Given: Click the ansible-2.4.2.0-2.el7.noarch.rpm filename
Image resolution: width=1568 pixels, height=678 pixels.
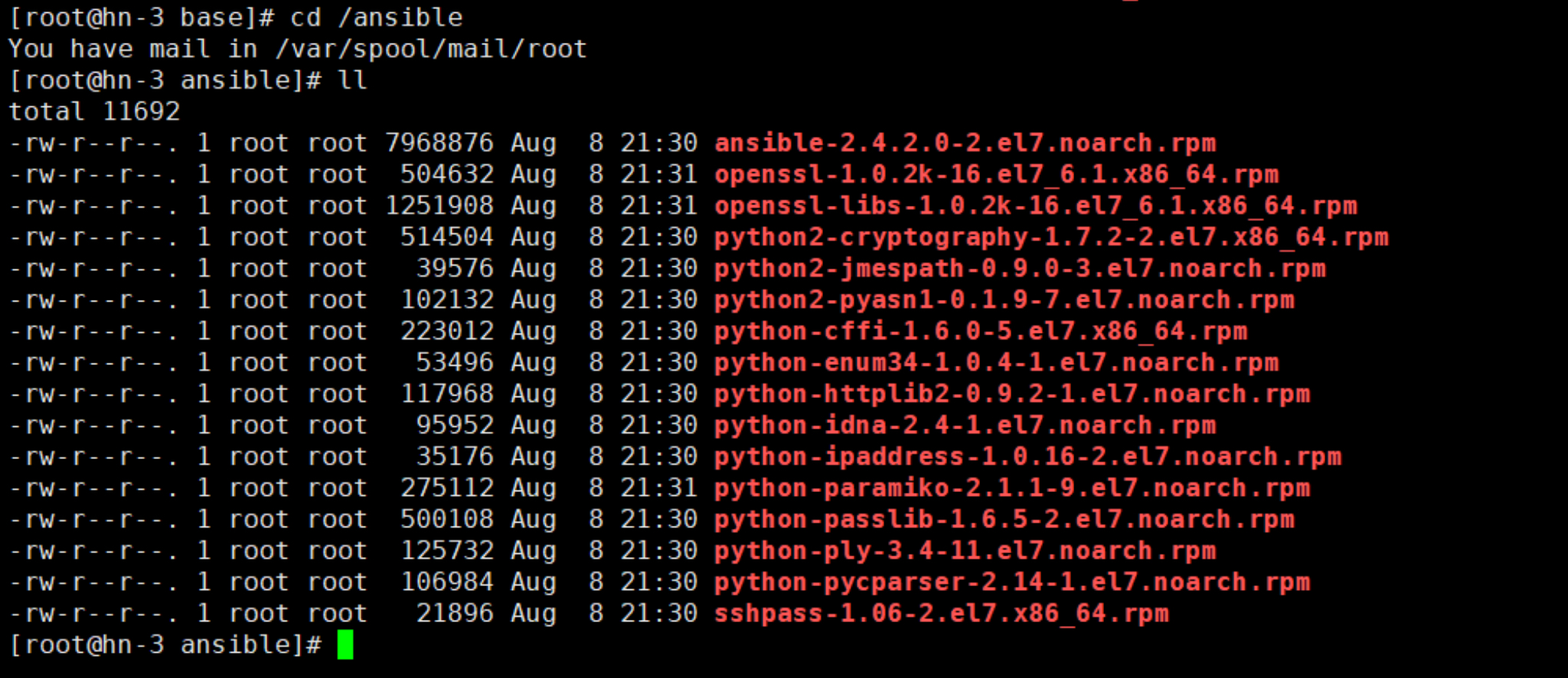Looking at the screenshot, I should tap(965, 143).
